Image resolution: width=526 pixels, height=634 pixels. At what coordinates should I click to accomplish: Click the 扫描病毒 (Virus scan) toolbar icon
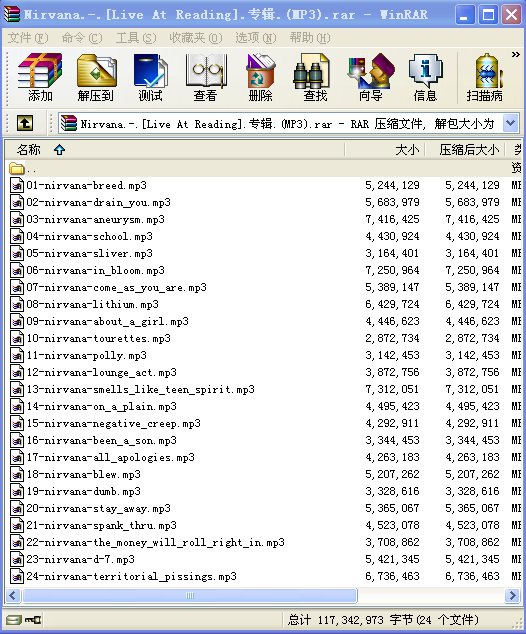point(485,77)
